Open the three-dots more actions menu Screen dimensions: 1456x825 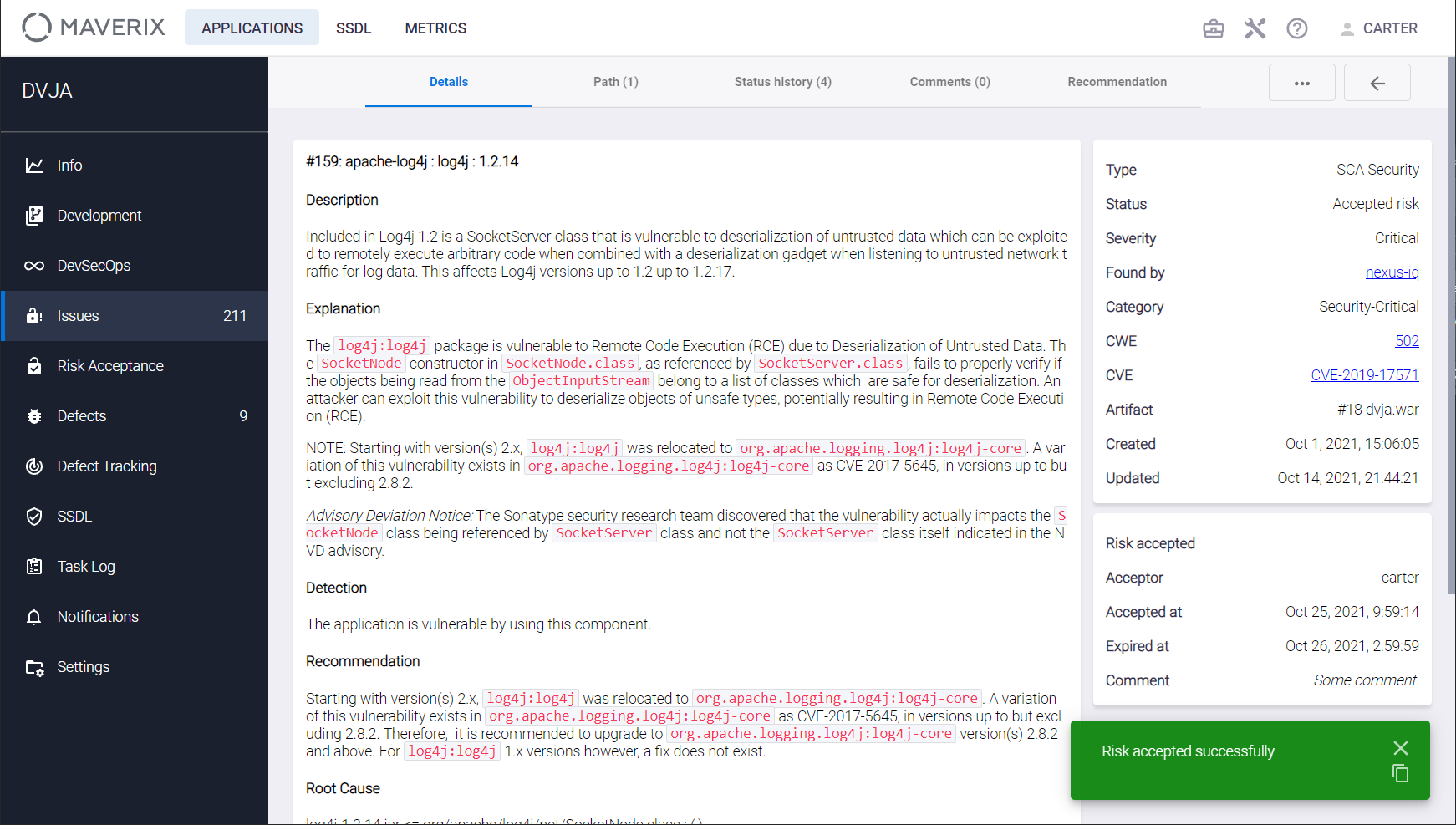click(x=1302, y=83)
